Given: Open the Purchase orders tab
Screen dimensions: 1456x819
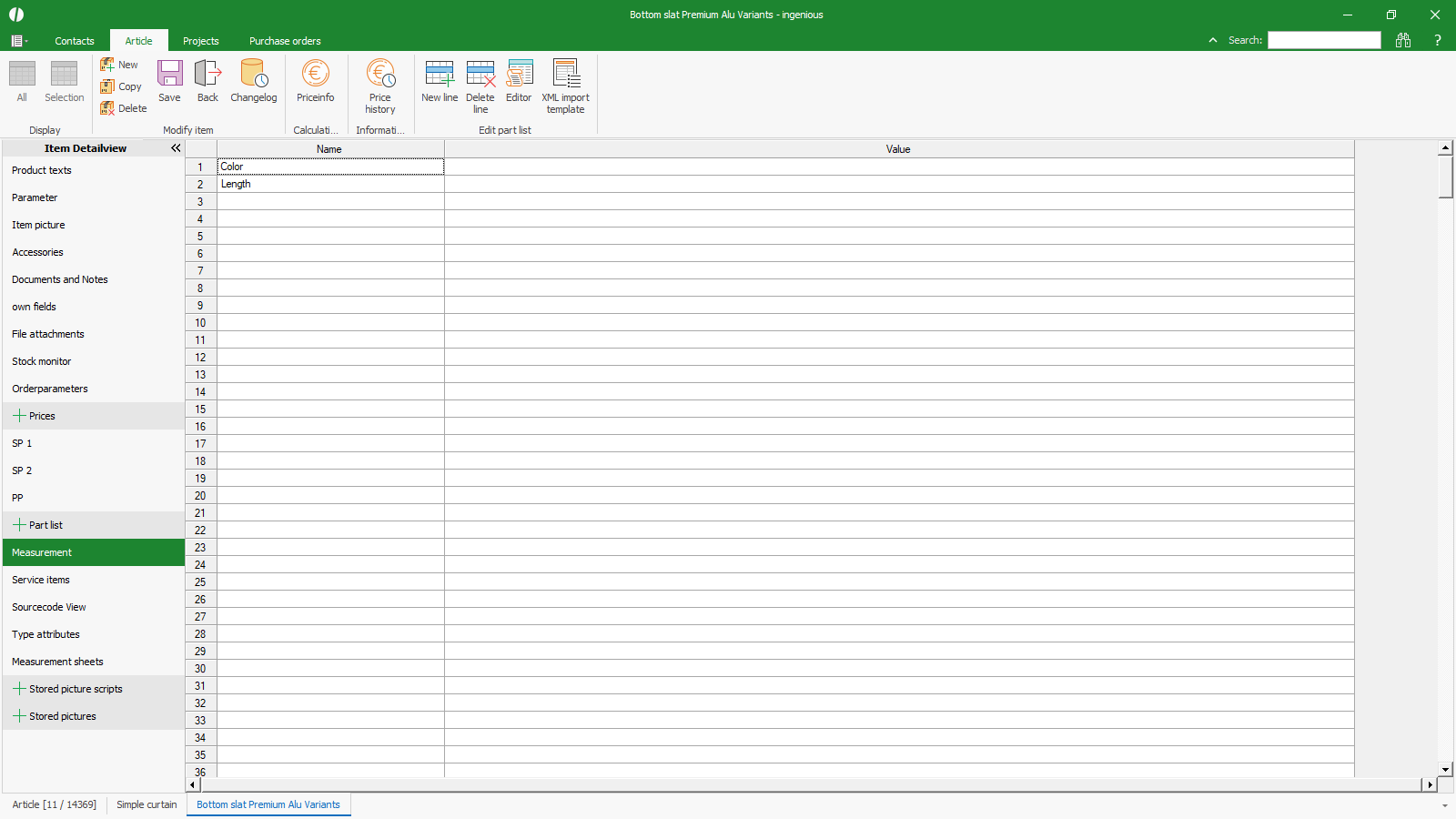Looking at the screenshot, I should (285, 41).
